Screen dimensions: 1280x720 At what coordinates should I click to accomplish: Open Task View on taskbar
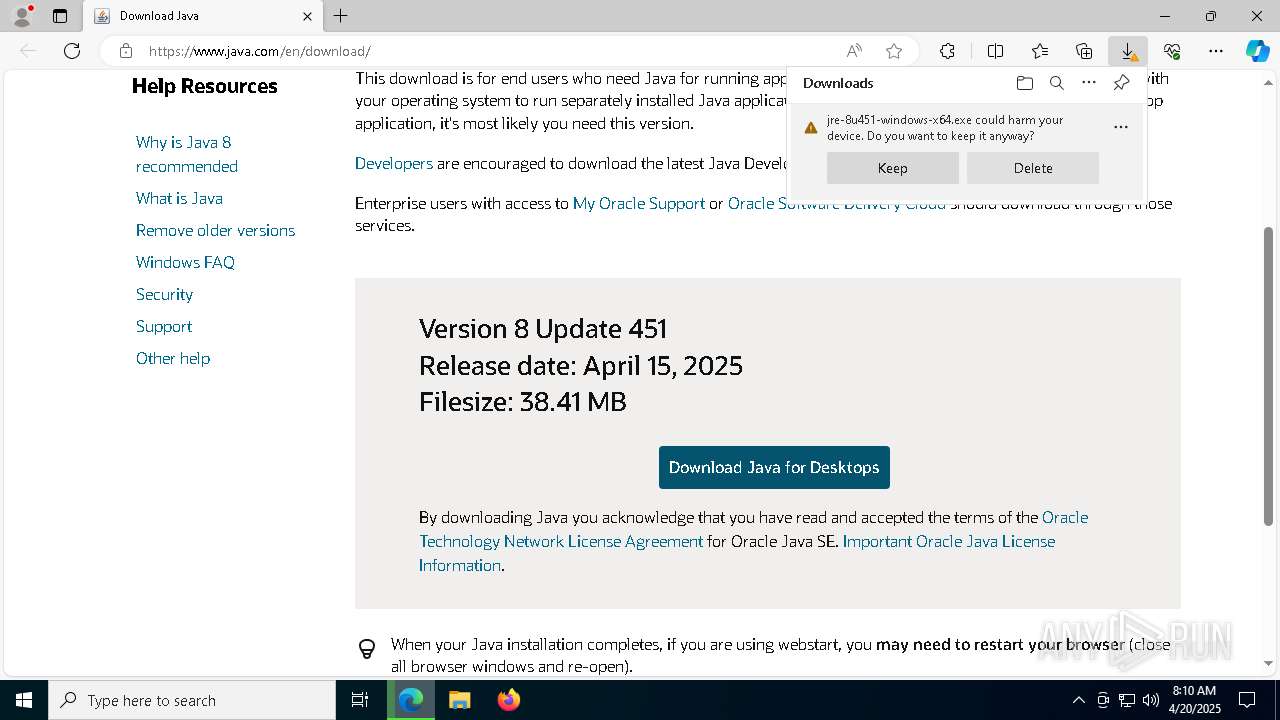click(x=360, y=700)
